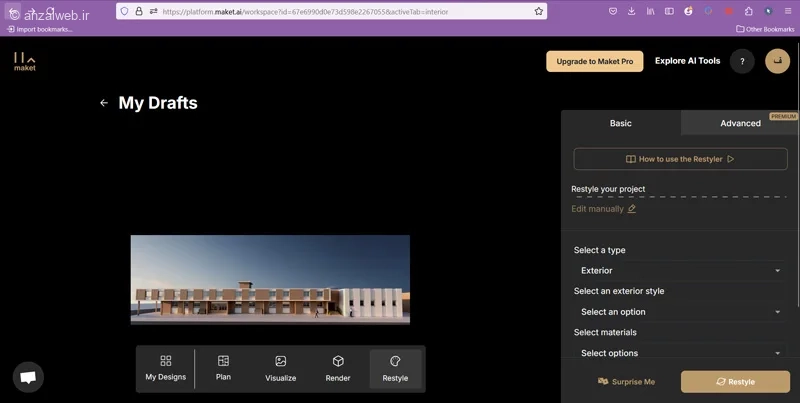Click the red extension icon in toolbar

click(729, 11)
